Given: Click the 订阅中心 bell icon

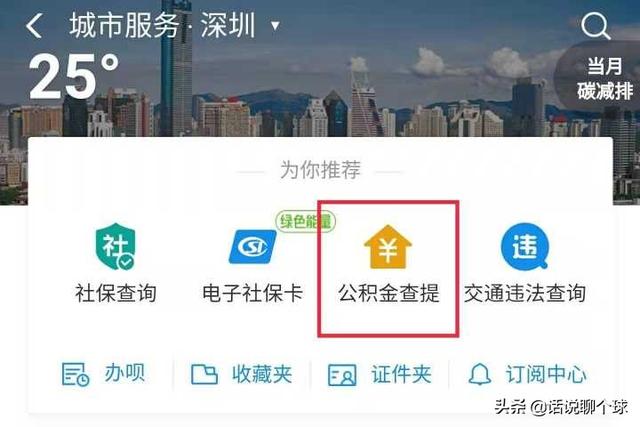Looking at the screenshot, I should tap(480, 374).
